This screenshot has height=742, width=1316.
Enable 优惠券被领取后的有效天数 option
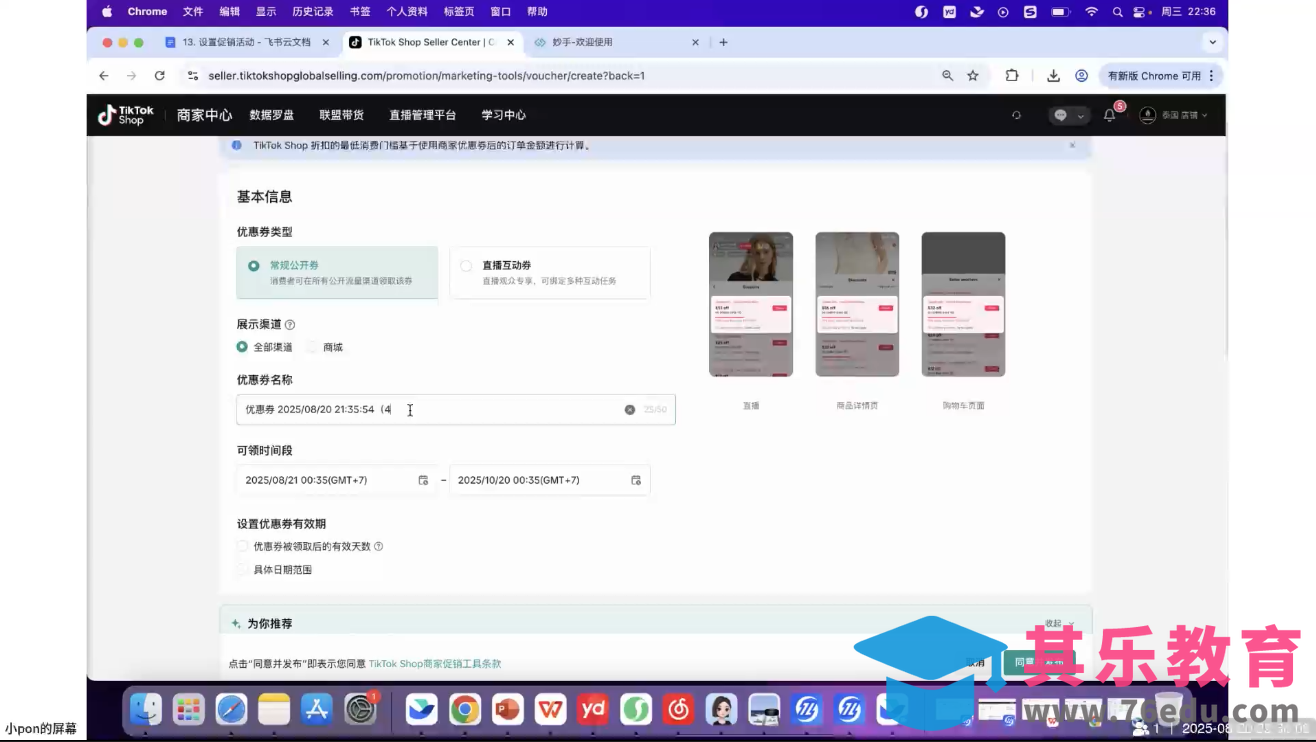pyautogui.click(x=242, y=546)
